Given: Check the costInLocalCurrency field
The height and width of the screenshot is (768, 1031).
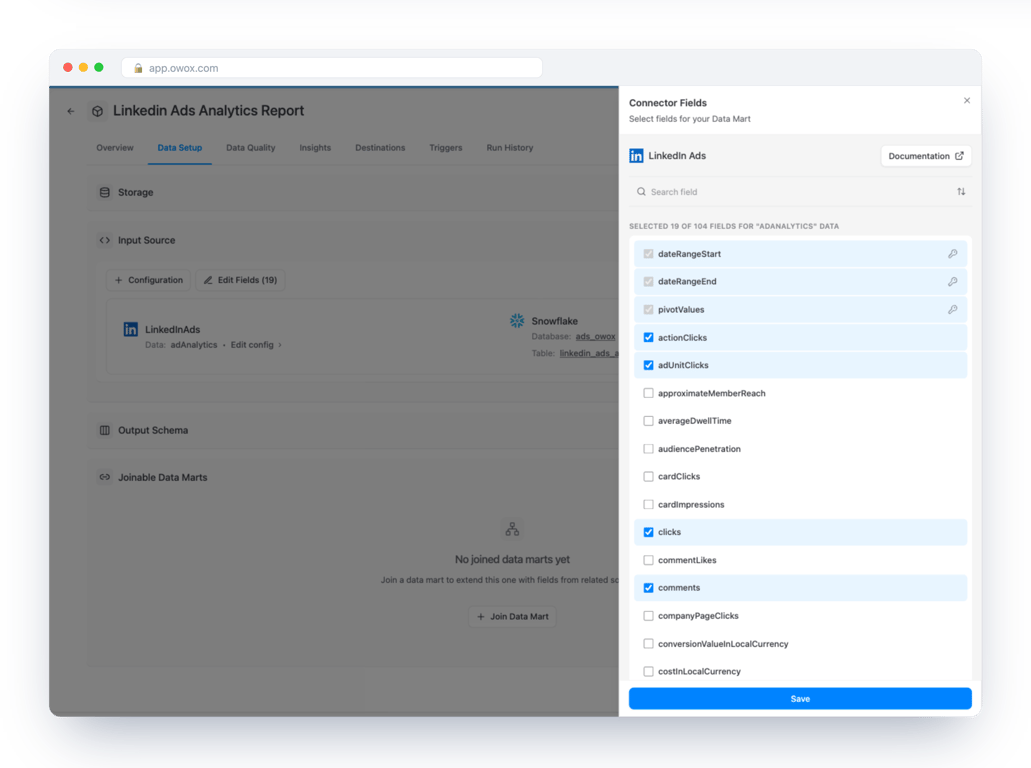Looking at the screenshot, I should tap(648, 671).
